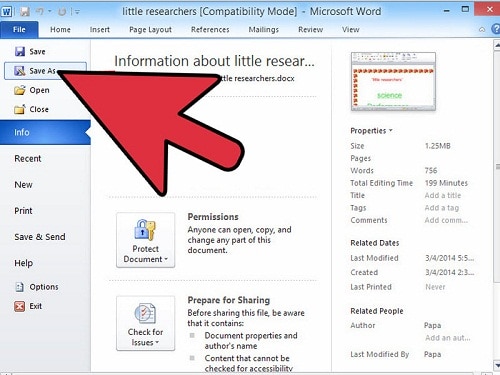The width and height of the screenshot is (500, 375).
Task: Click the Save As label
Action: 42,71
